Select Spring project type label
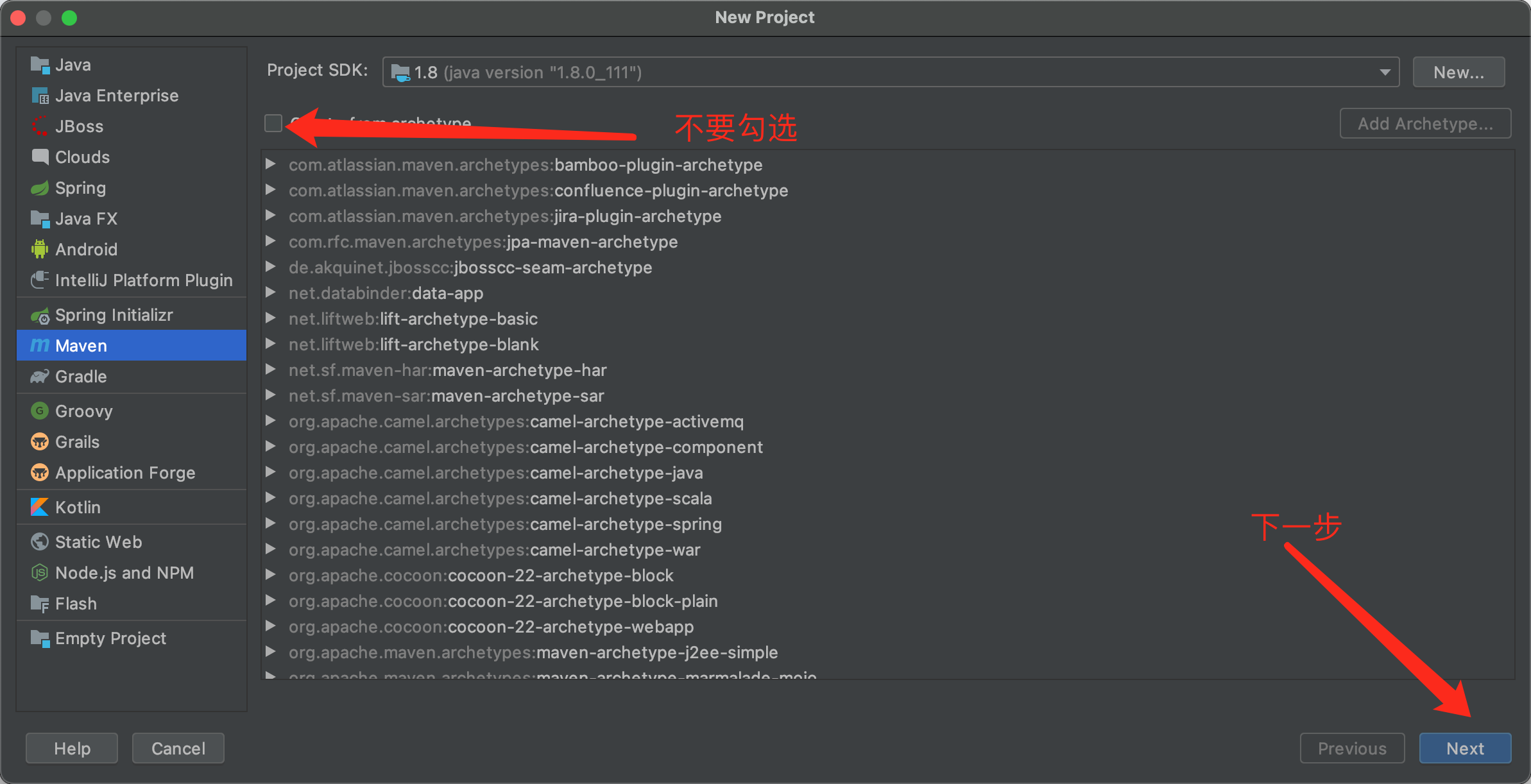1531x784 pixels. [80, 188]
